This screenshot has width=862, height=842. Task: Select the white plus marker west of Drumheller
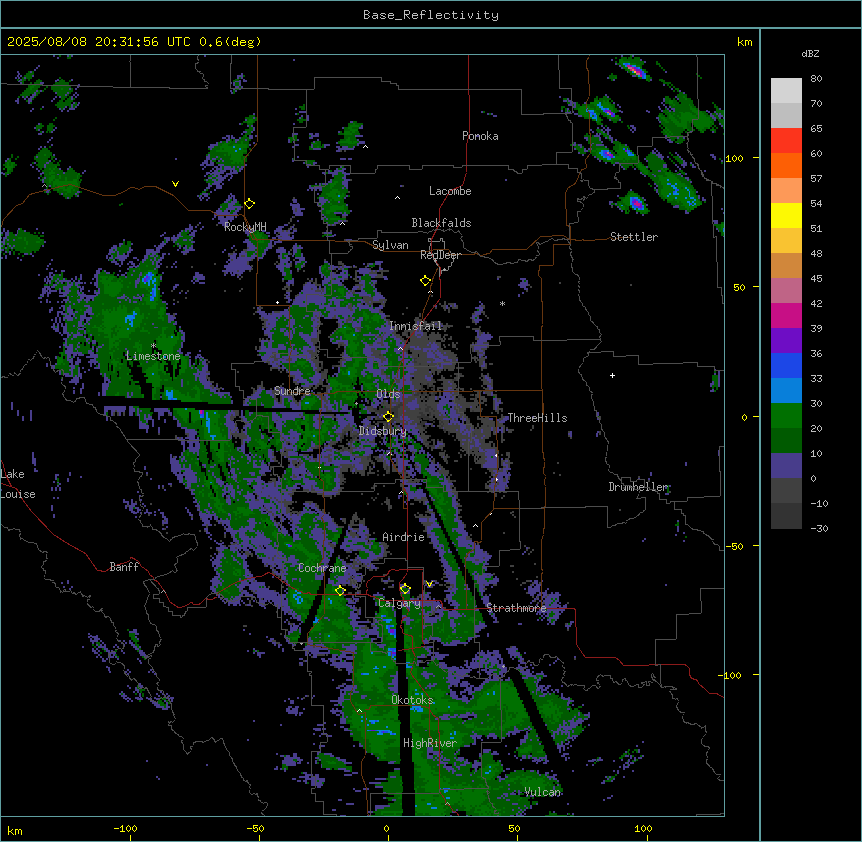(612, 375)
